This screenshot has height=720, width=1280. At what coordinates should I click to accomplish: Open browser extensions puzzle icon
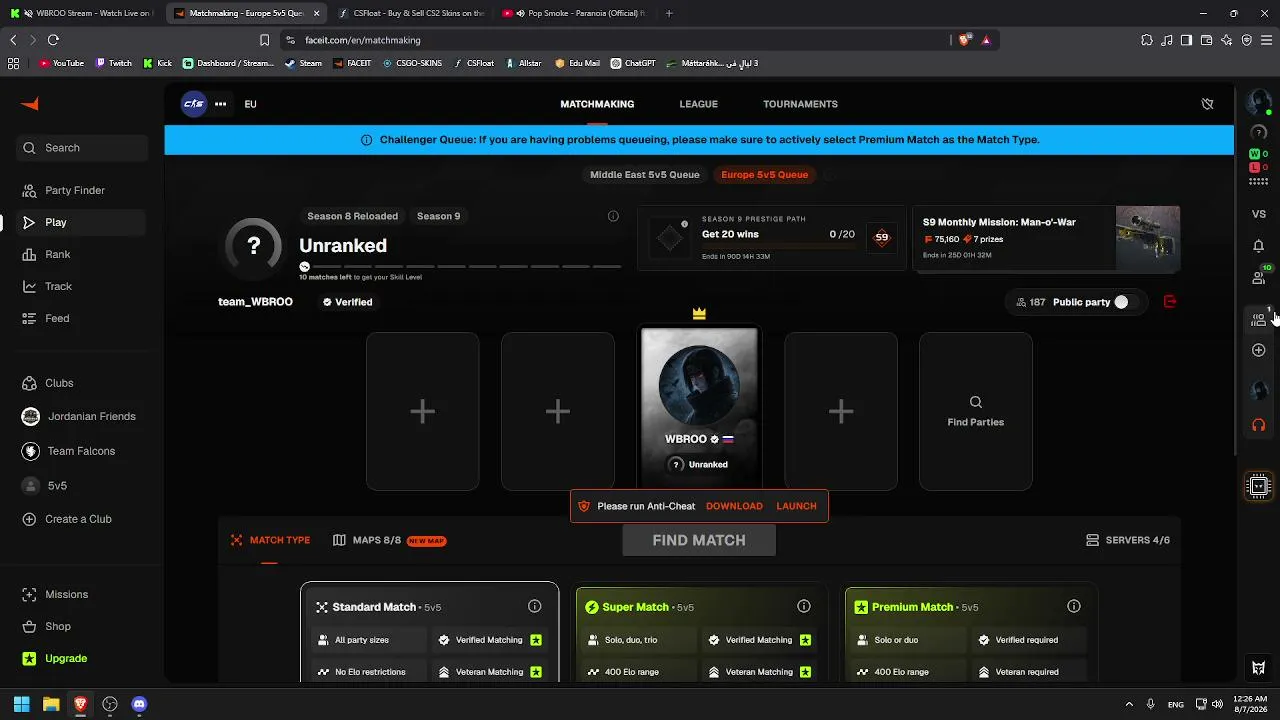[1147, 40]
